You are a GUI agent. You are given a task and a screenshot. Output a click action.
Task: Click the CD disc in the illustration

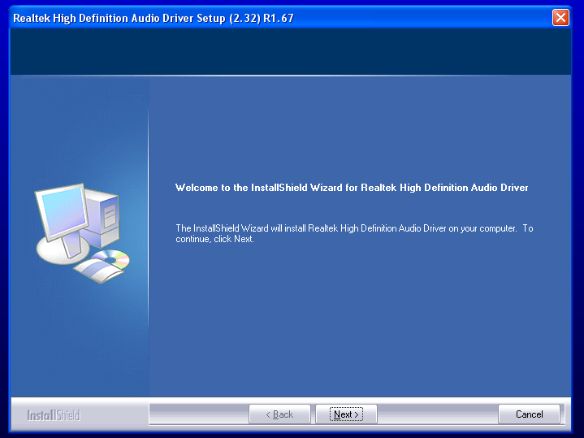[x=113, y=259]
